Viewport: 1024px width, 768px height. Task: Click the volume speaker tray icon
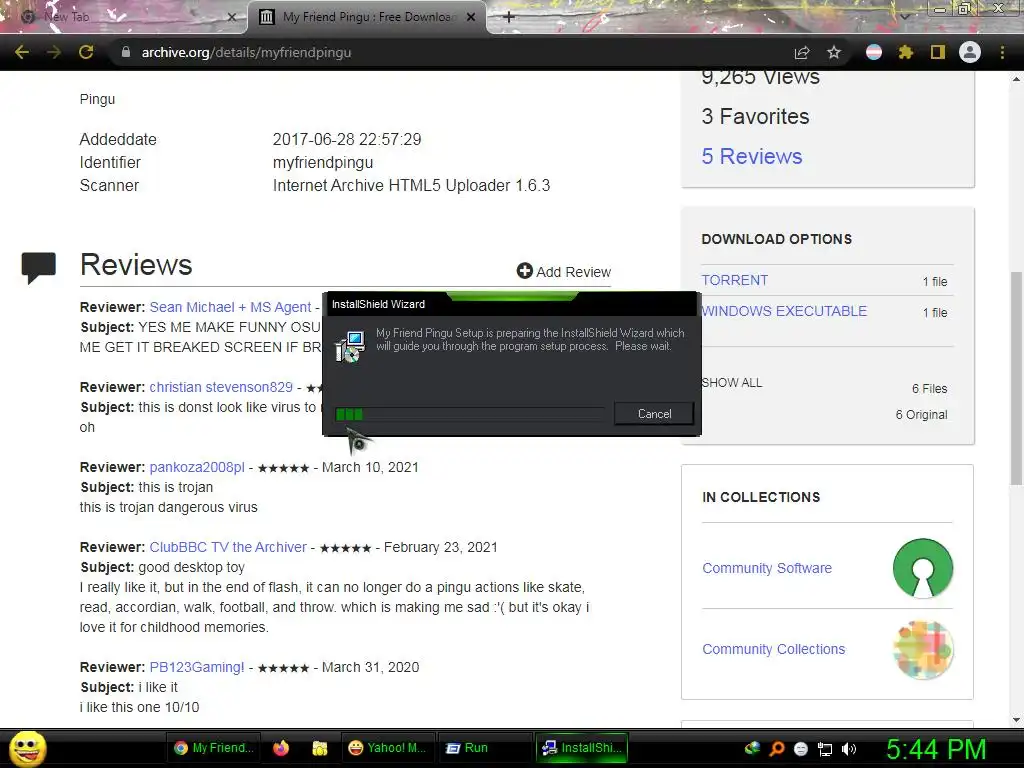848,748
